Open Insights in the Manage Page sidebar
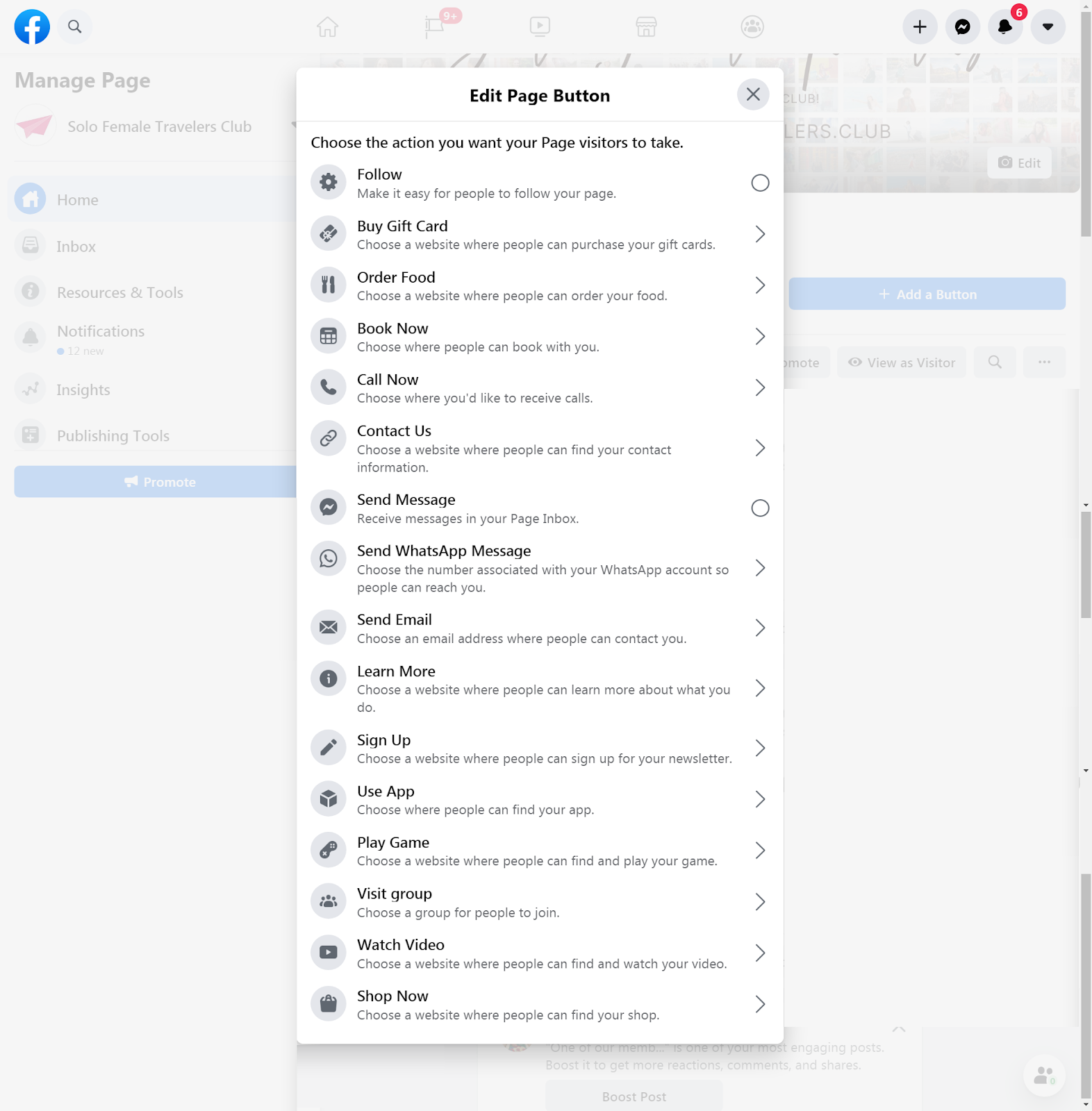Image resolution: width=1092 pixels, height=1111 pixels. (152, 390)
